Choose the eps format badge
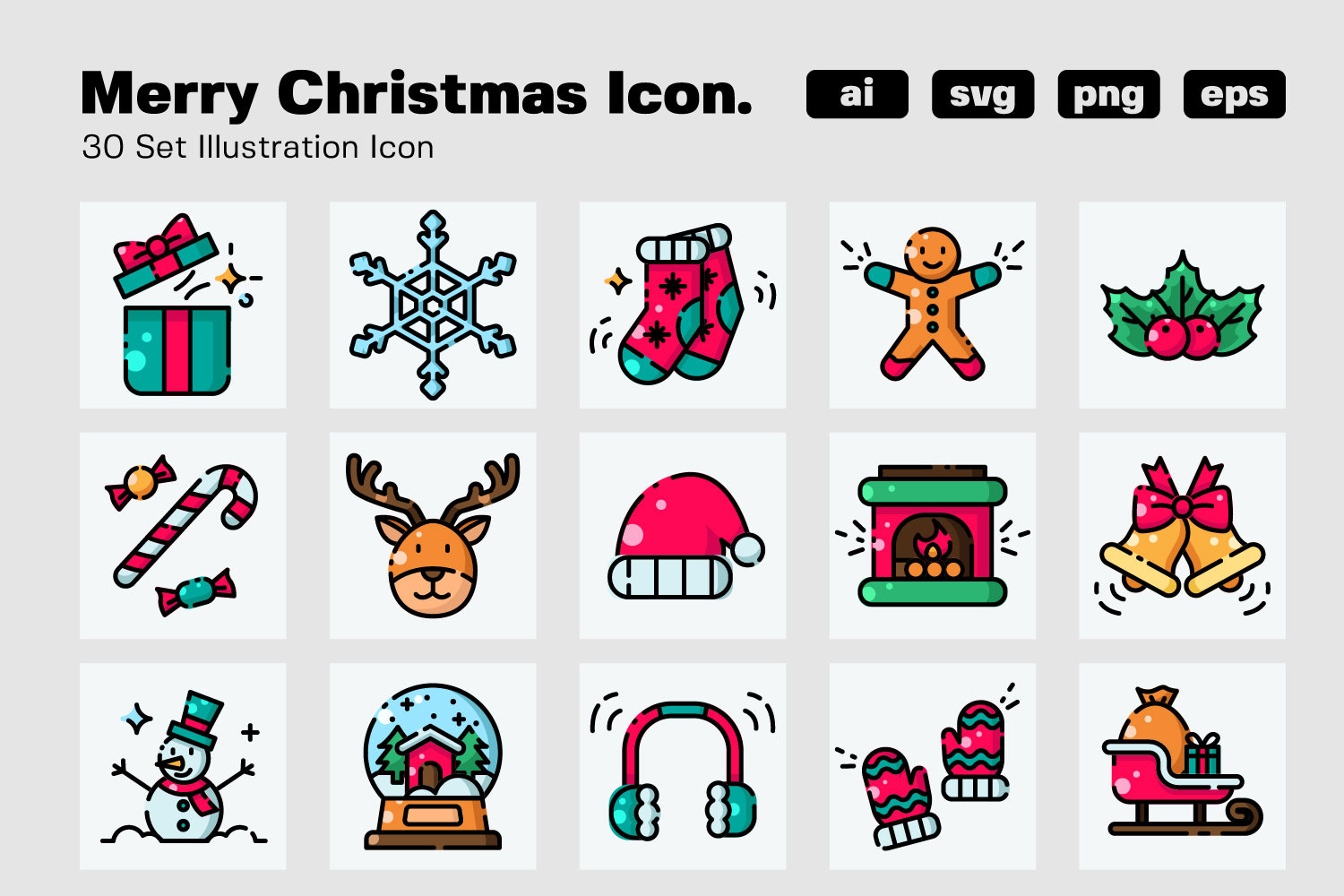The width and height of the screenshot is (1344, 896). coord(1235,94)
